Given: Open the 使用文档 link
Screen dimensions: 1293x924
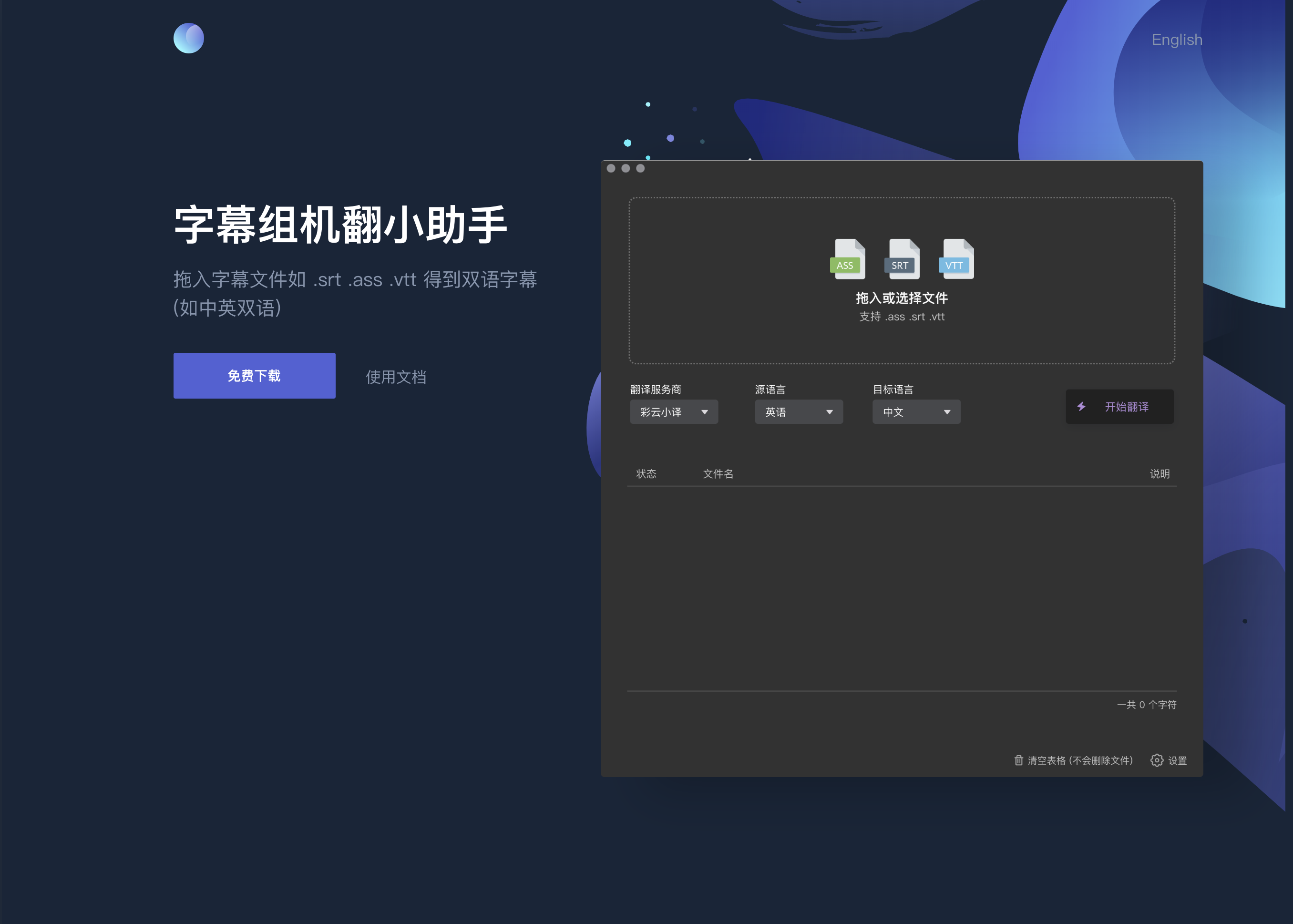Looking at the screenshot, I should pyautogui.click(x=396, y=377).
